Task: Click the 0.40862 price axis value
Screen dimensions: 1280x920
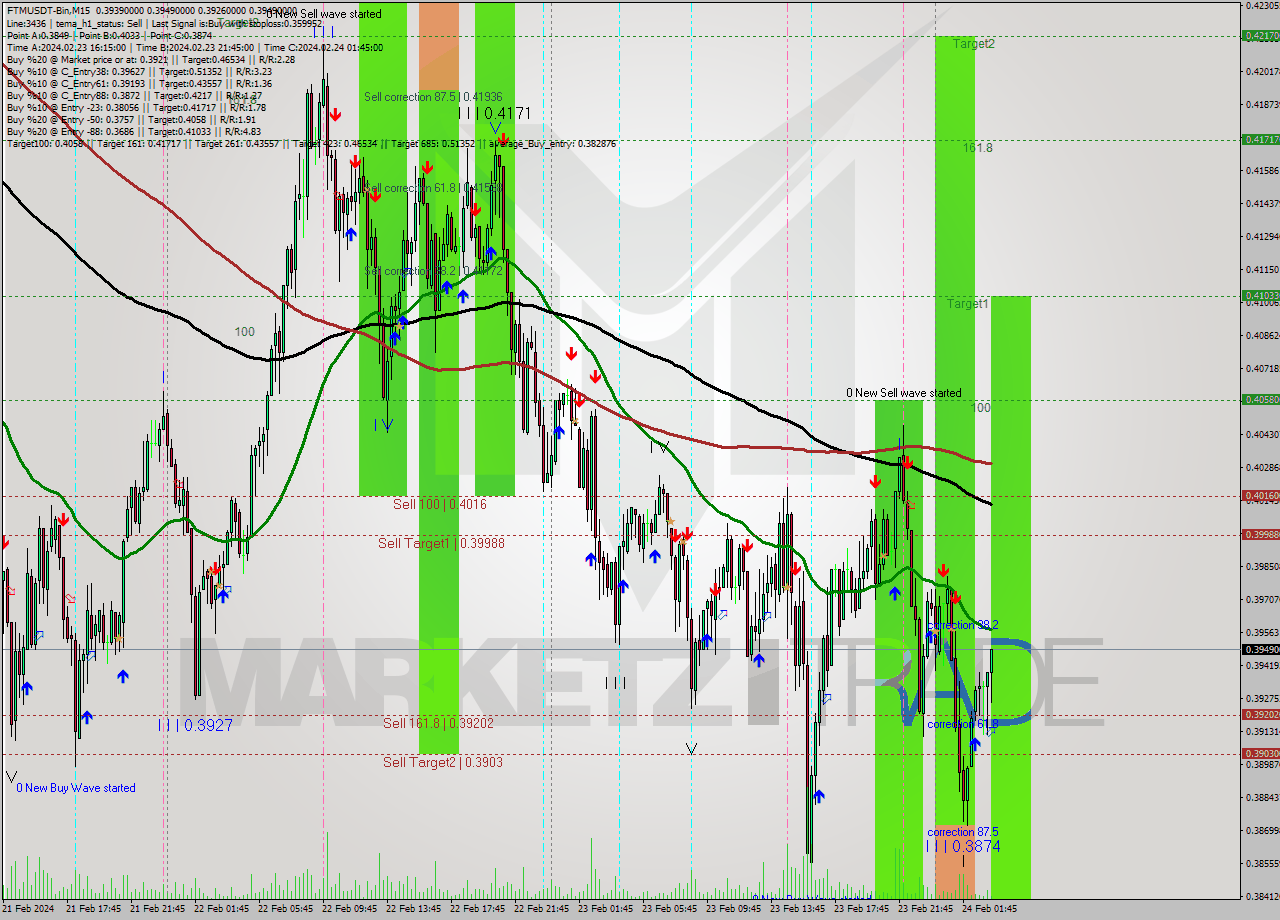Action: click(1262, 336)
